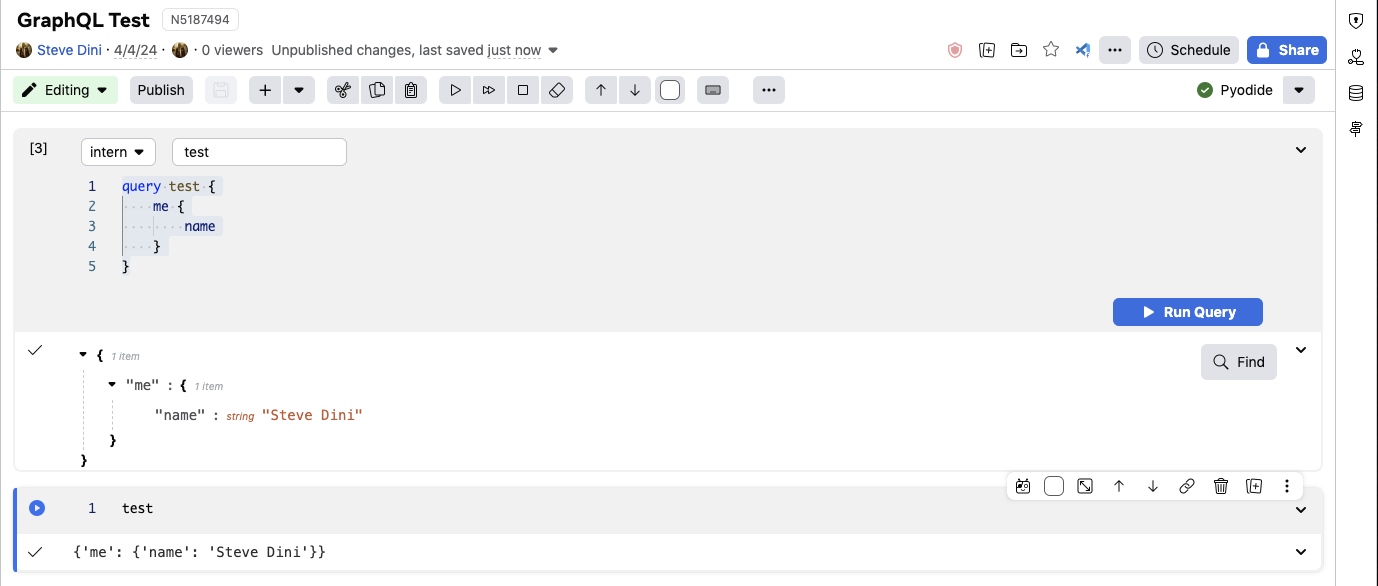
Task: Stop execution using the square stop icon
Action: [522, 89]
